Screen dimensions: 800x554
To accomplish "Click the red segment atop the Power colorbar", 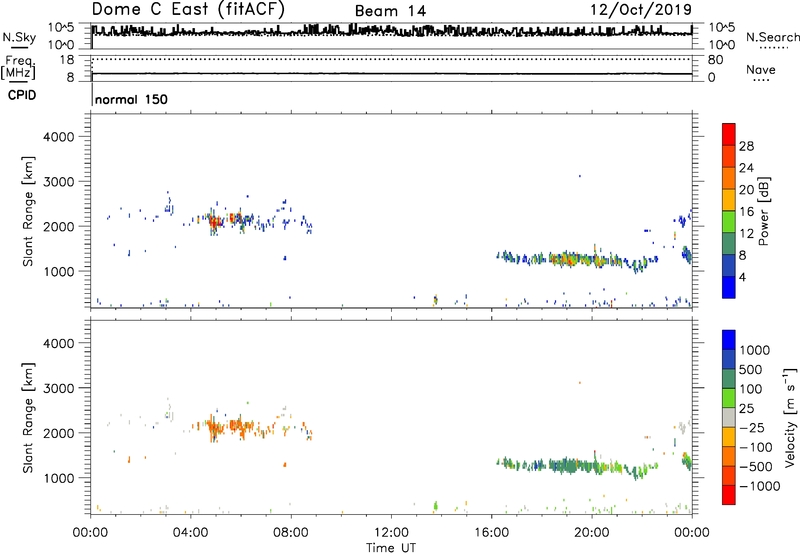I will pos(729,134).
